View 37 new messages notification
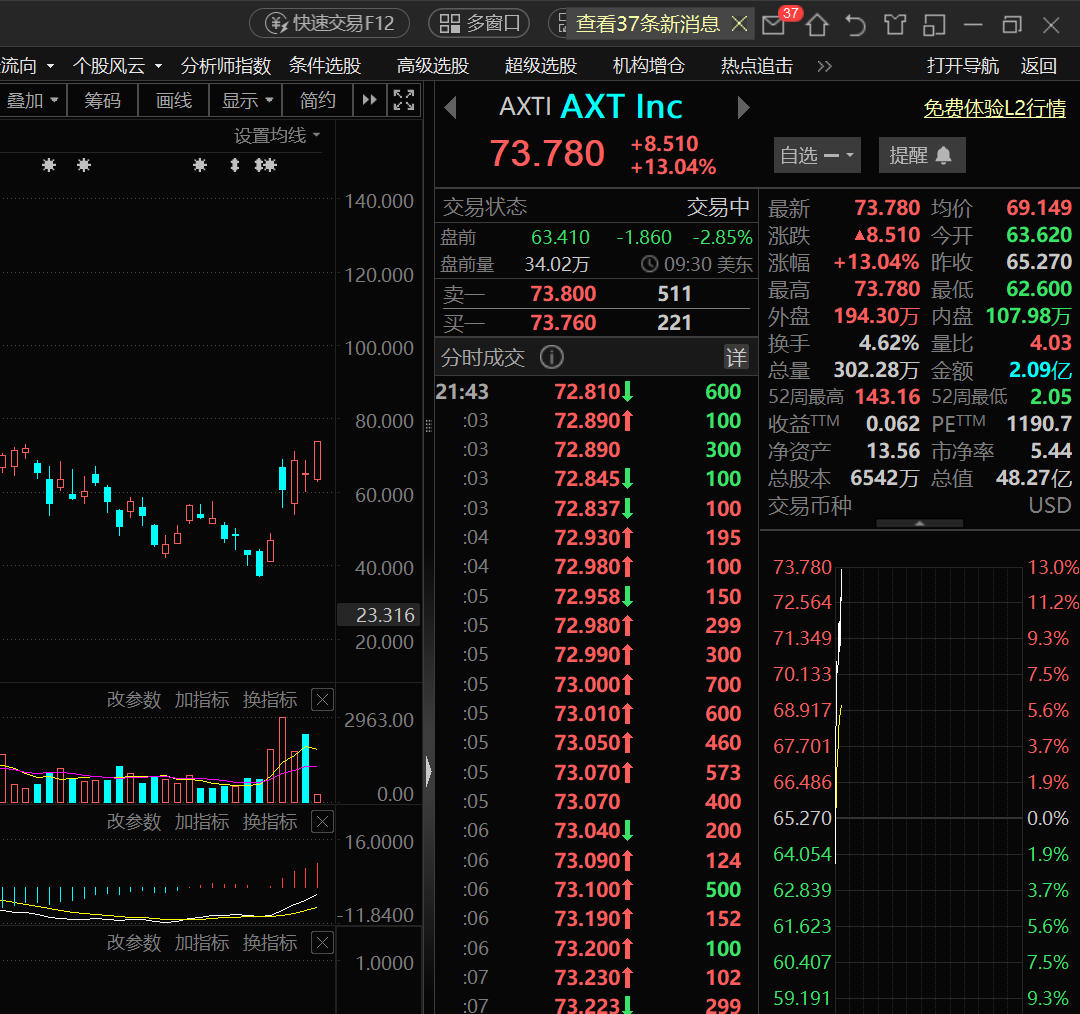Image resolution: width=1080 pixels, height=1014 pixels. pyautogui.click(x=647, y=24)
